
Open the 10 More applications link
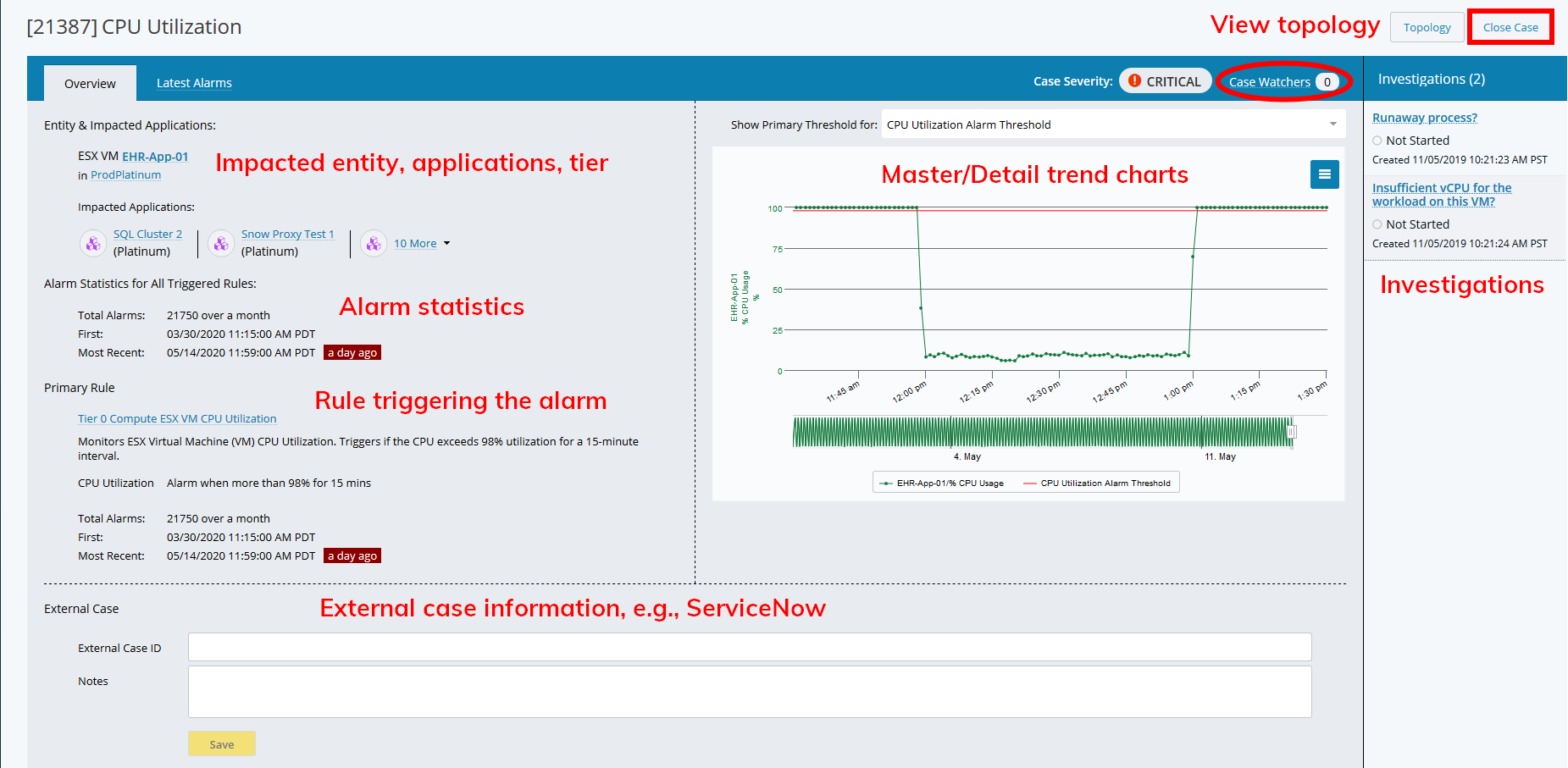coord(415,243)
